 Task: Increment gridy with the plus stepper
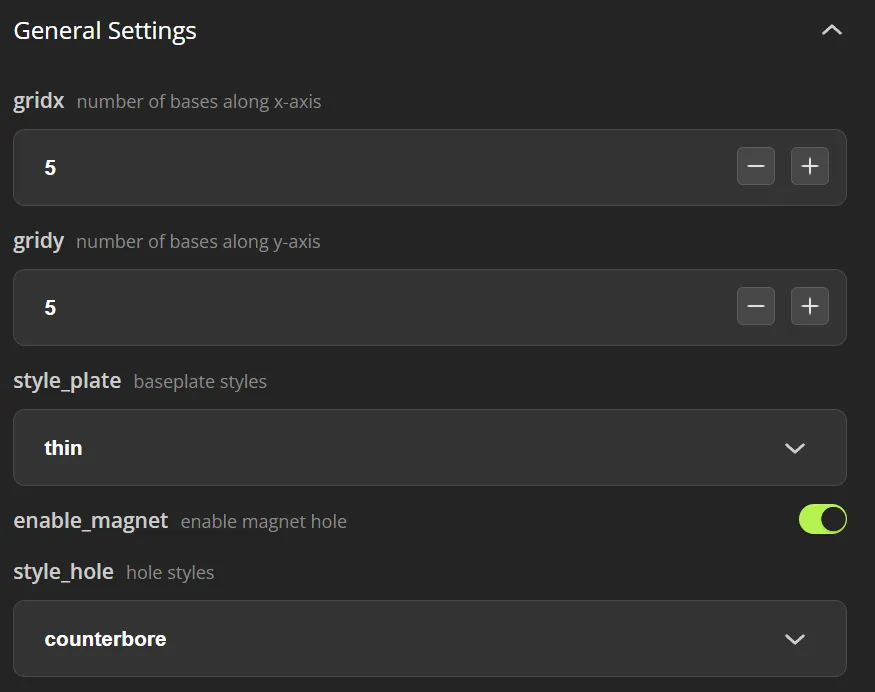click(x=810, y=306)
